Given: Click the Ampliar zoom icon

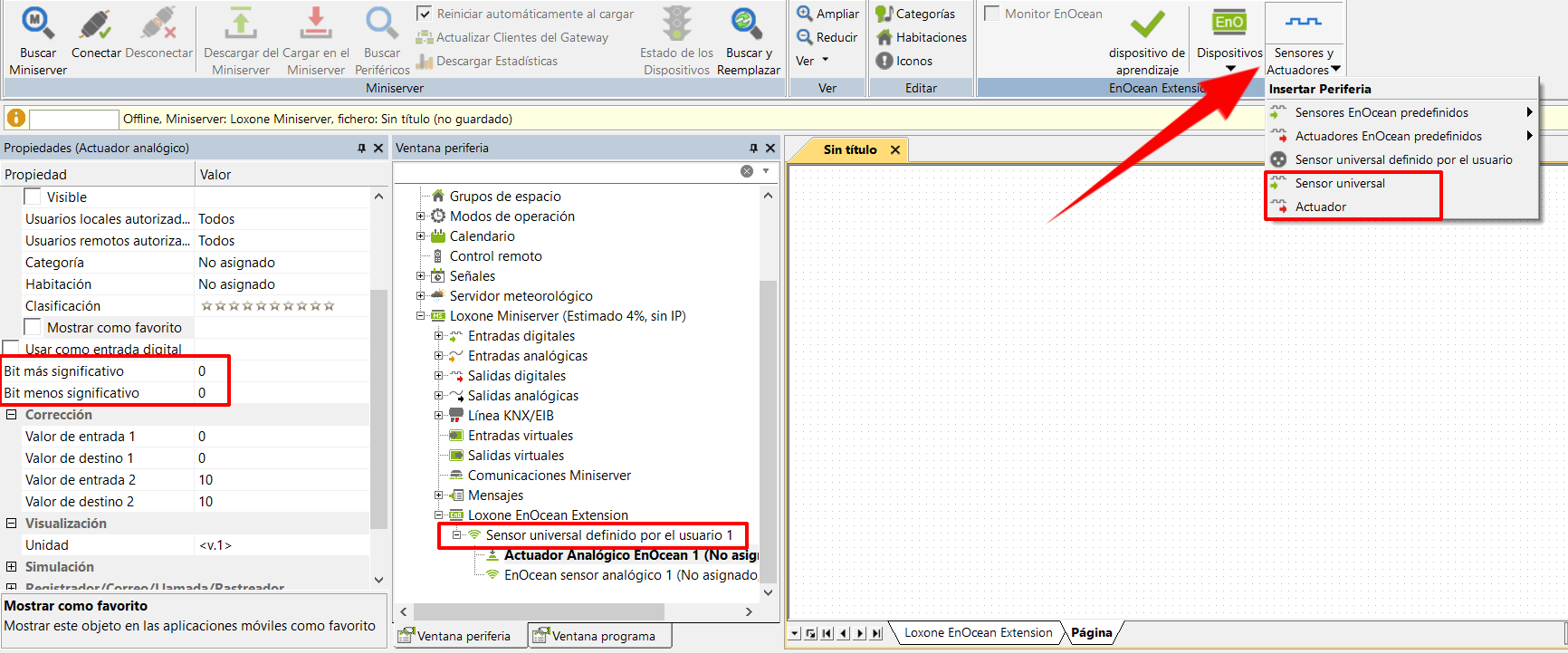Looking at the screenshot, I should click(x=805, y=14).
